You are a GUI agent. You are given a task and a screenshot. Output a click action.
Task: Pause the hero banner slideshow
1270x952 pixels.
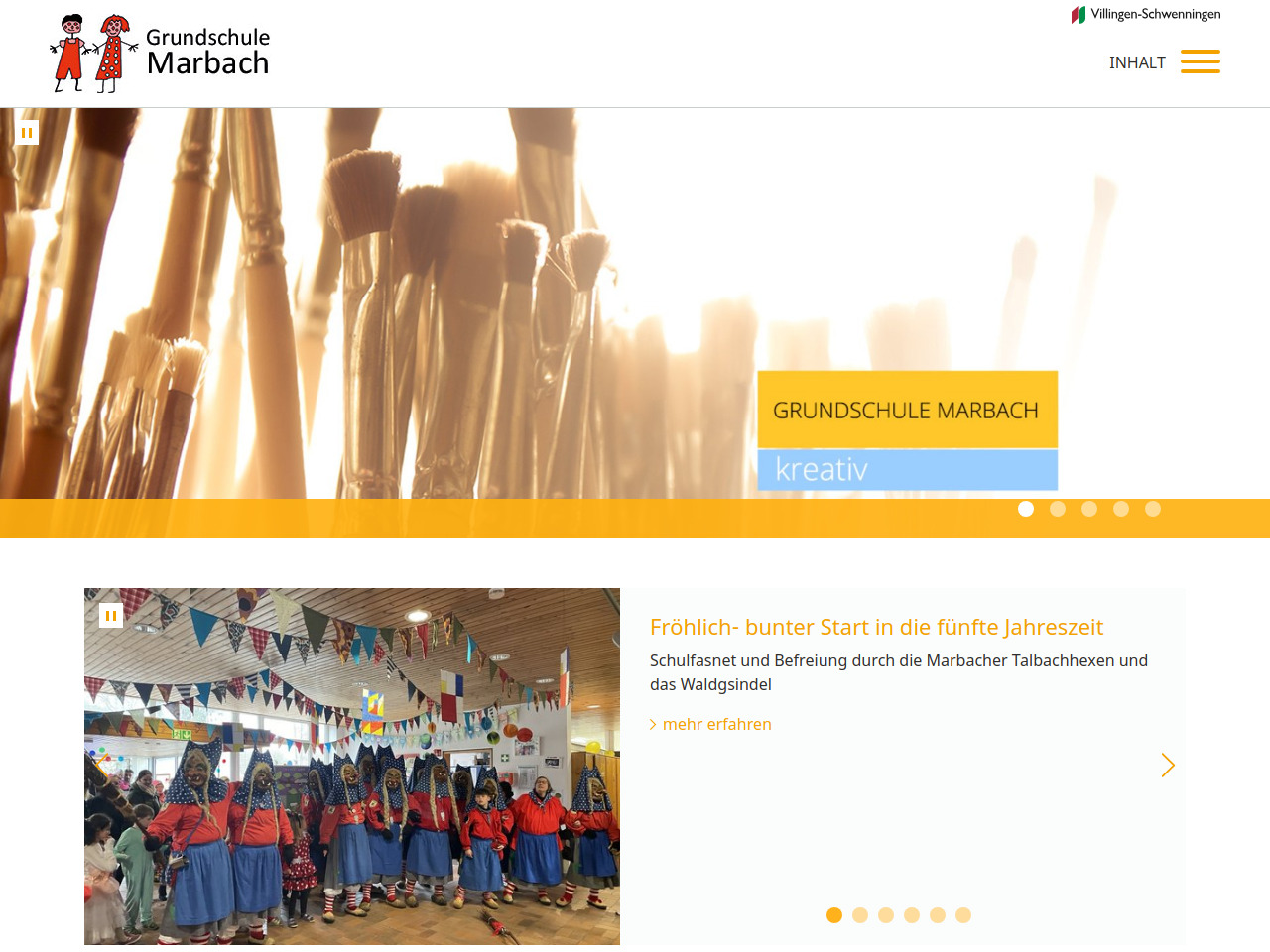(27, 133)
